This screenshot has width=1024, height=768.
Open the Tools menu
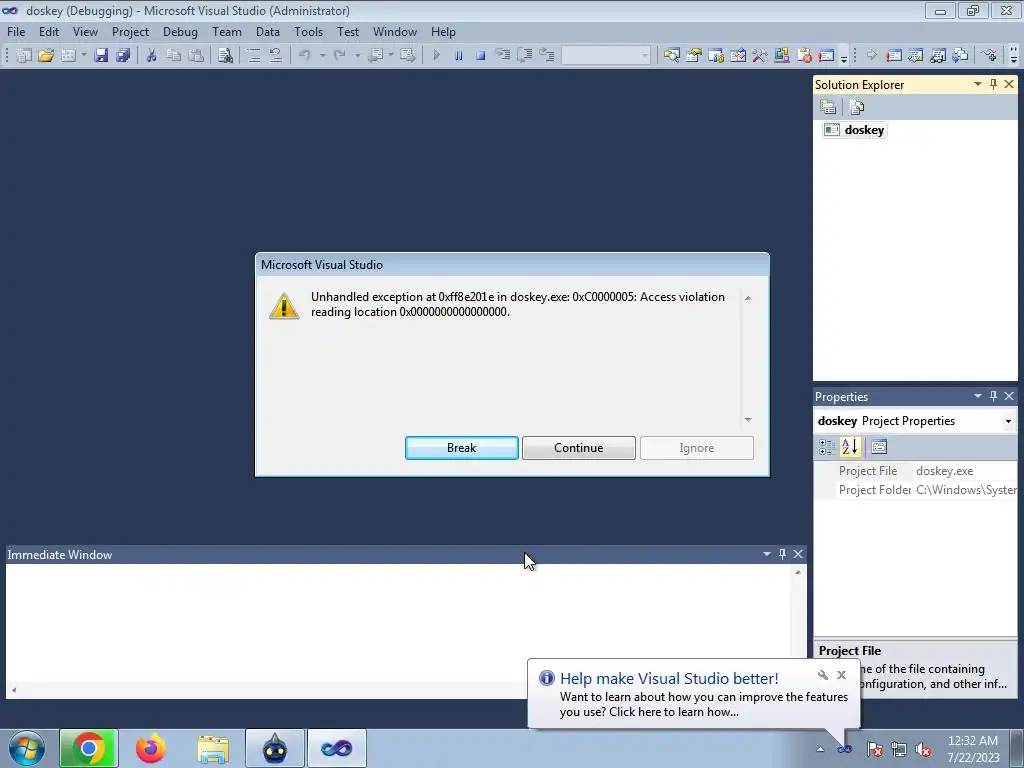pos(308,32)
